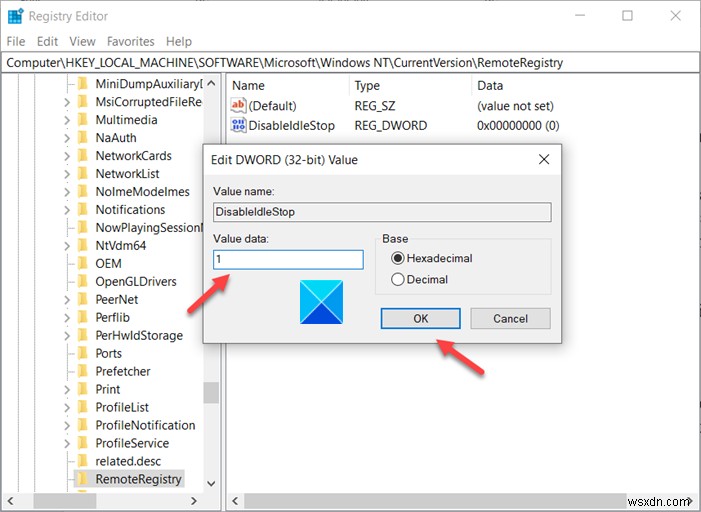Select the OEM folder icon
Screen dimensions: 701x512
coord(83,263)
